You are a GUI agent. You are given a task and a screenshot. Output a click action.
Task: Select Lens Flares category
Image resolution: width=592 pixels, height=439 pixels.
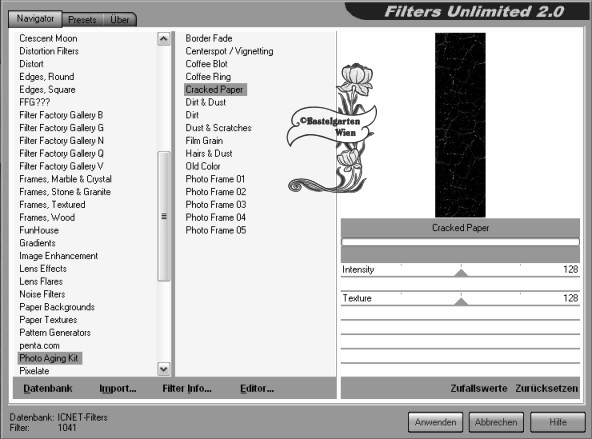[41, 282]
